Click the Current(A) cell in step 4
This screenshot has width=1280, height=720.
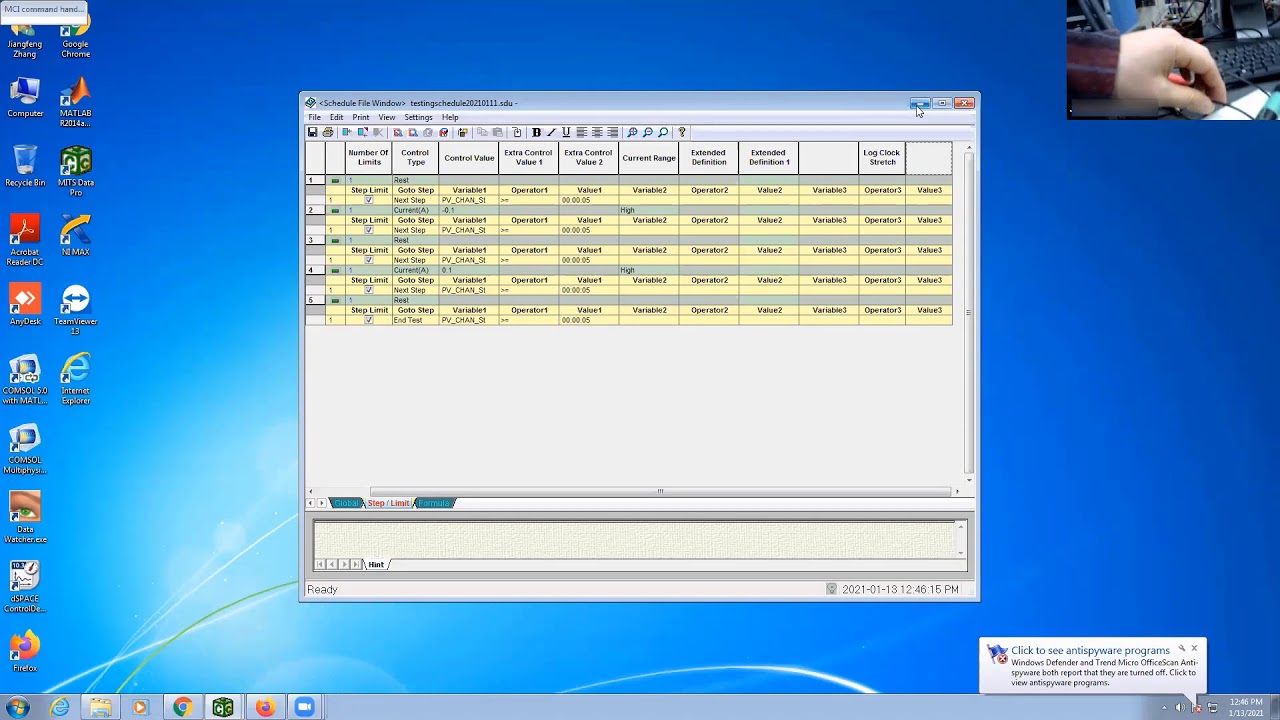pos(415,270)
